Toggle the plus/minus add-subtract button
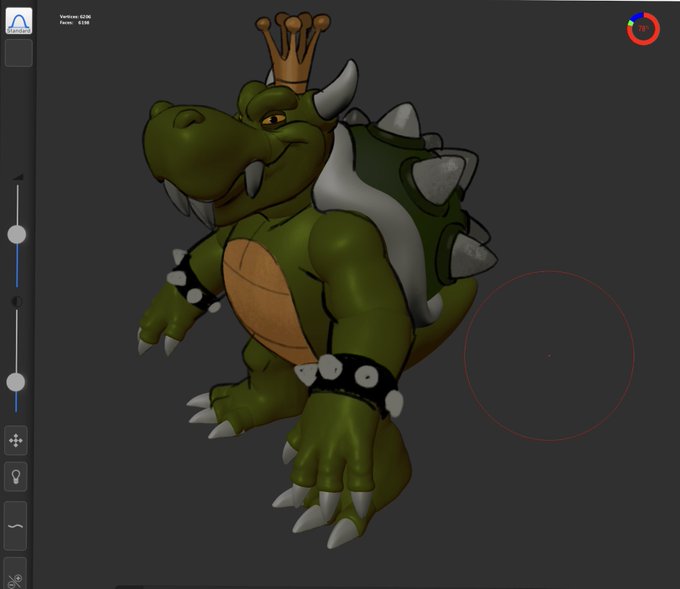Screen dimensions: 680x589 pos(16,575)
